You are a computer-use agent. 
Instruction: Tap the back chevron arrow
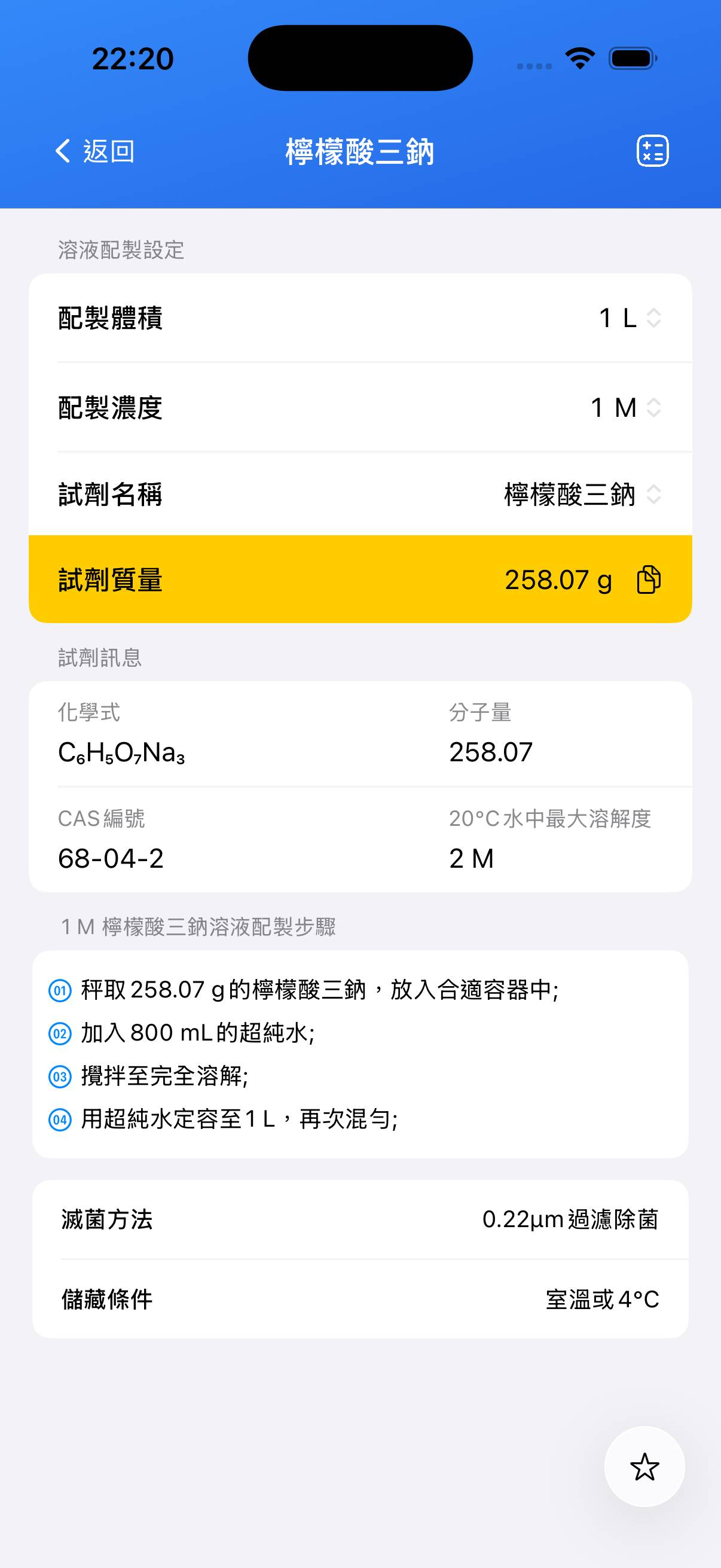point(63,151)
